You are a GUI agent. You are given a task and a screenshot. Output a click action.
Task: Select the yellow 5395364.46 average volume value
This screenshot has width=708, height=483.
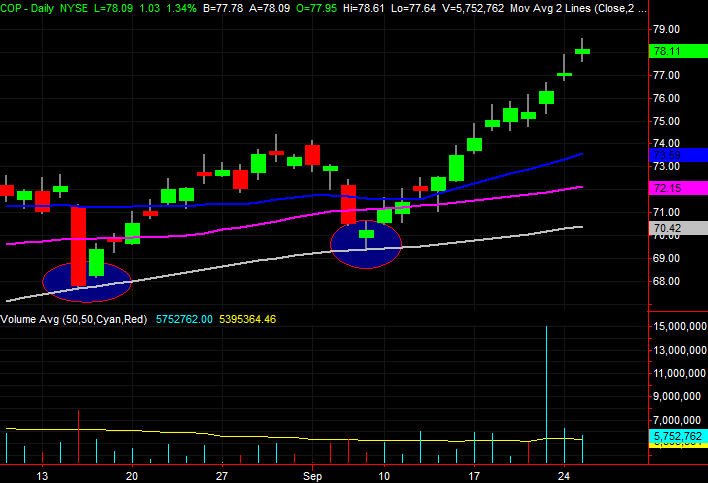coord(243,319)
